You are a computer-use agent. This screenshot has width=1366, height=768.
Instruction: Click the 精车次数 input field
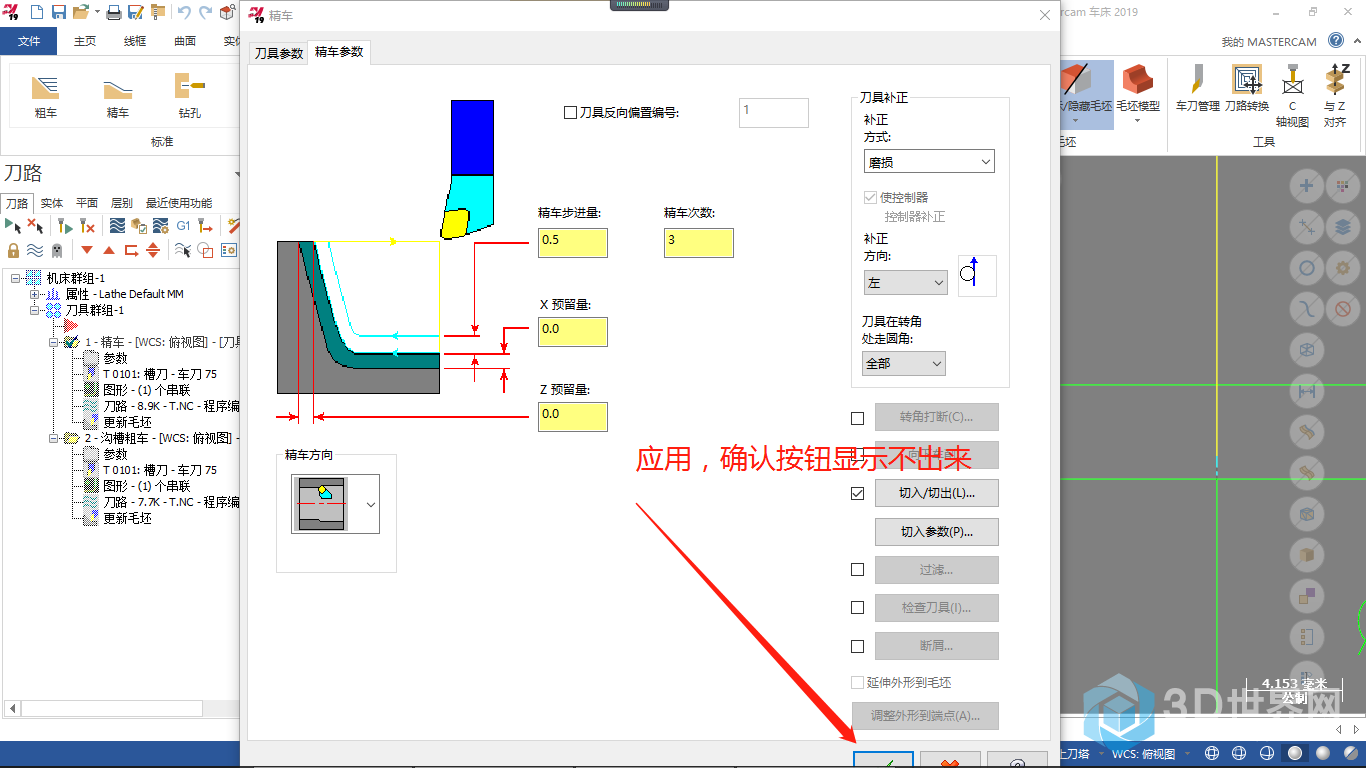coord(699,243)
